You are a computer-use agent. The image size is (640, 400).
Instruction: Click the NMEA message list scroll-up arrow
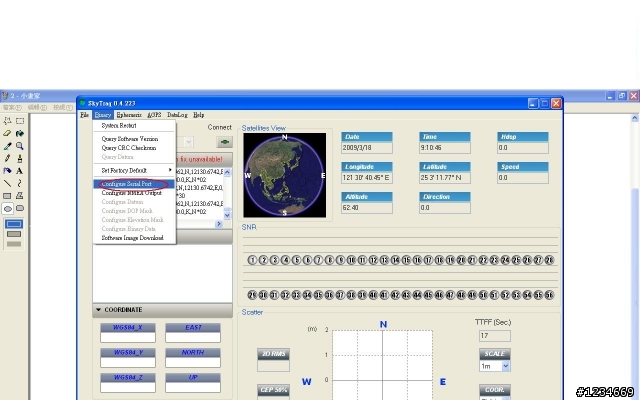click(227, 172)
